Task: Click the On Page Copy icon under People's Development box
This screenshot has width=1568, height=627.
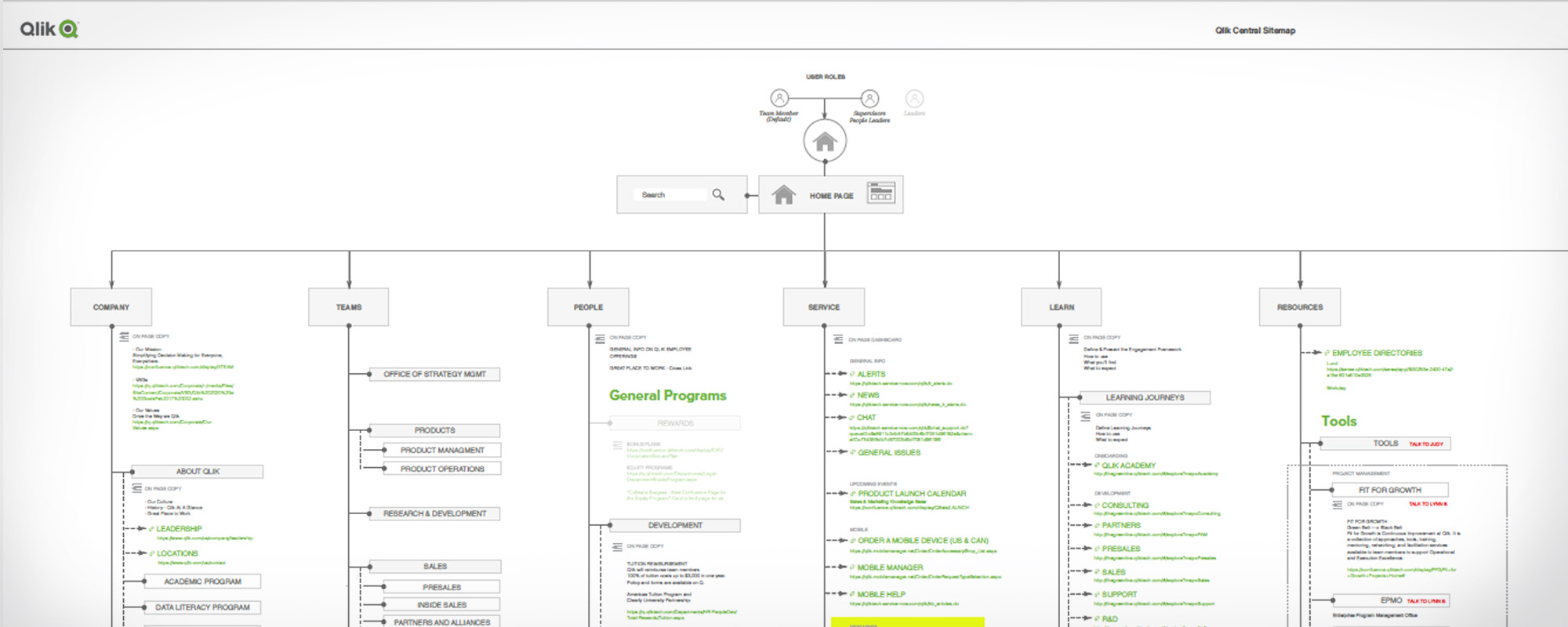Action: (617, 546)
